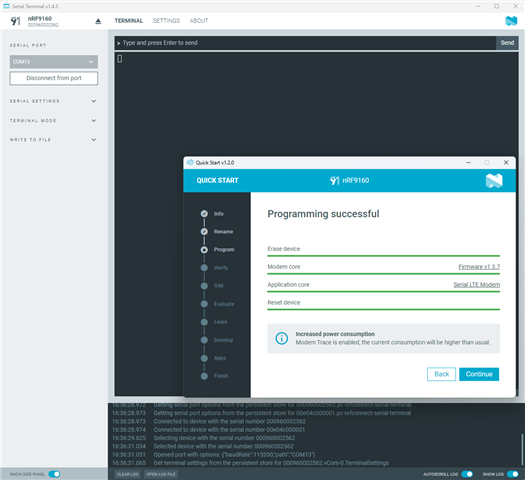Click the Nordic logo in Serial Terminal header
The height and width of the screenshot is (480, 525).
click(511, 21)
